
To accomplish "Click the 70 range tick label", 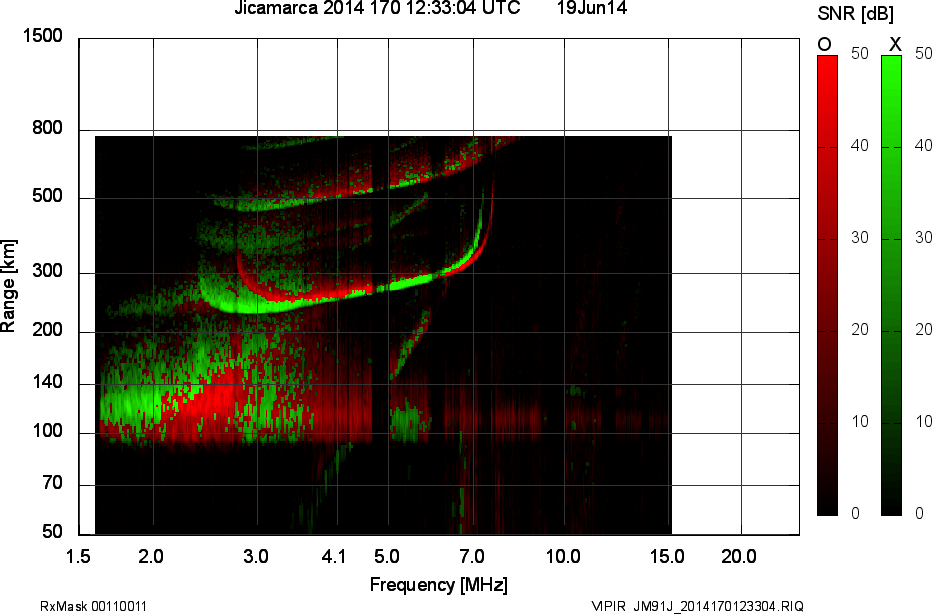I will tap(53, 483).
